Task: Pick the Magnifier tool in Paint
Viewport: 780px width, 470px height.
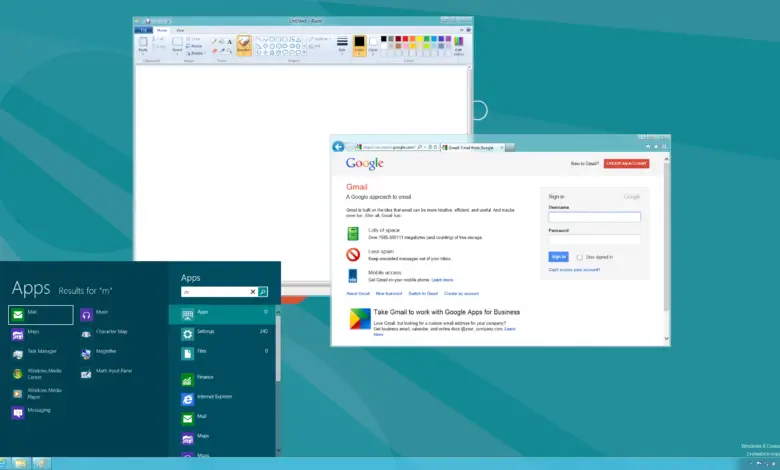Action: click(x=229, y=51)
